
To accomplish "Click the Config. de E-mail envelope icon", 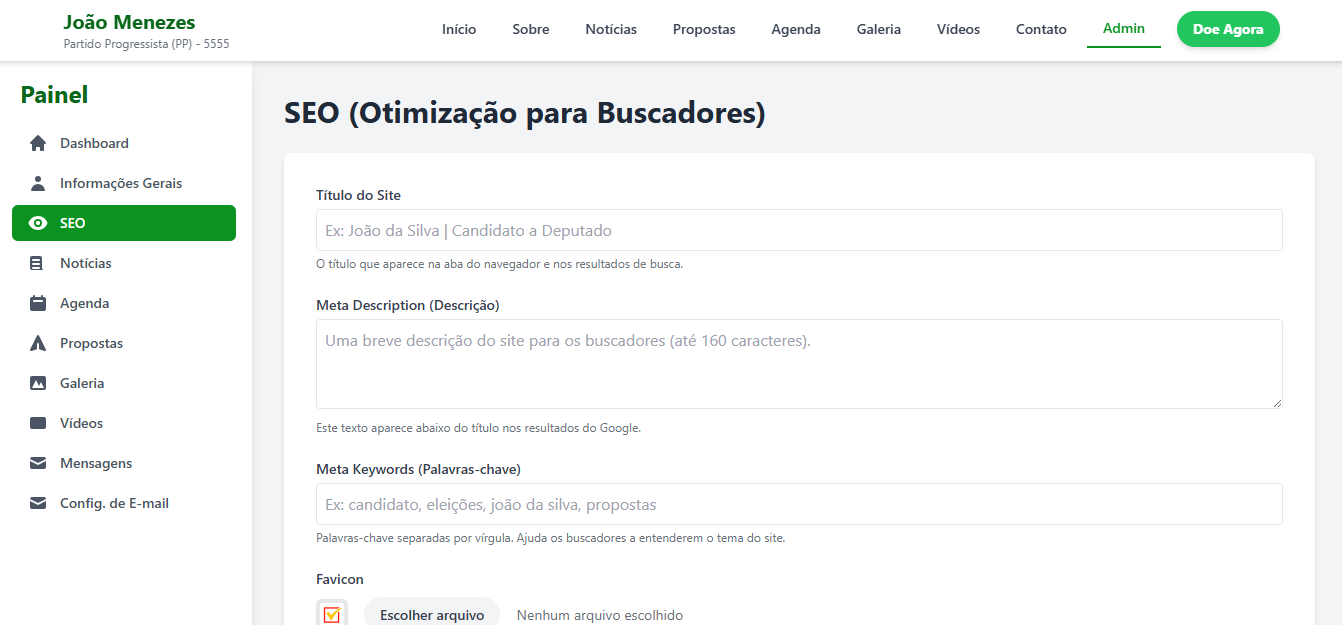I will (x=38, y=503).
